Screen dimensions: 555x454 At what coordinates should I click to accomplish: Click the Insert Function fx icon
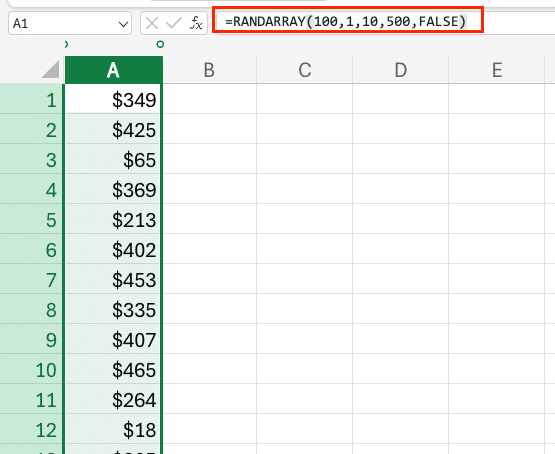[x=196, y=23]
